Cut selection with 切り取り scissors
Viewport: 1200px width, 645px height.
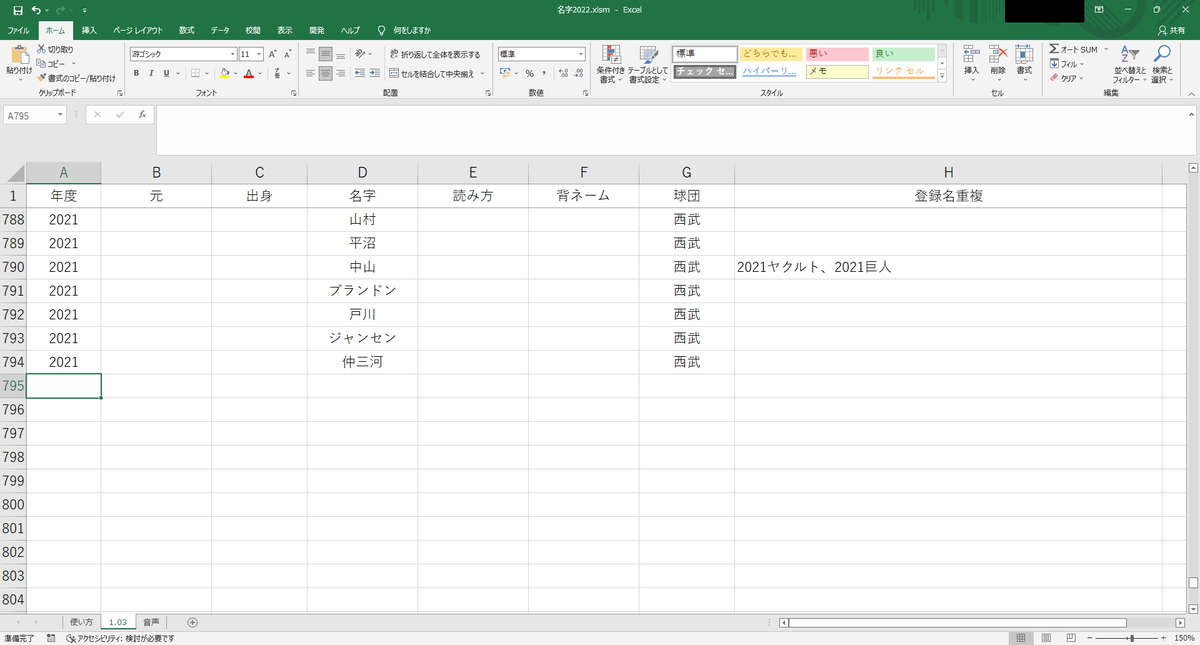tap(54, 49)
